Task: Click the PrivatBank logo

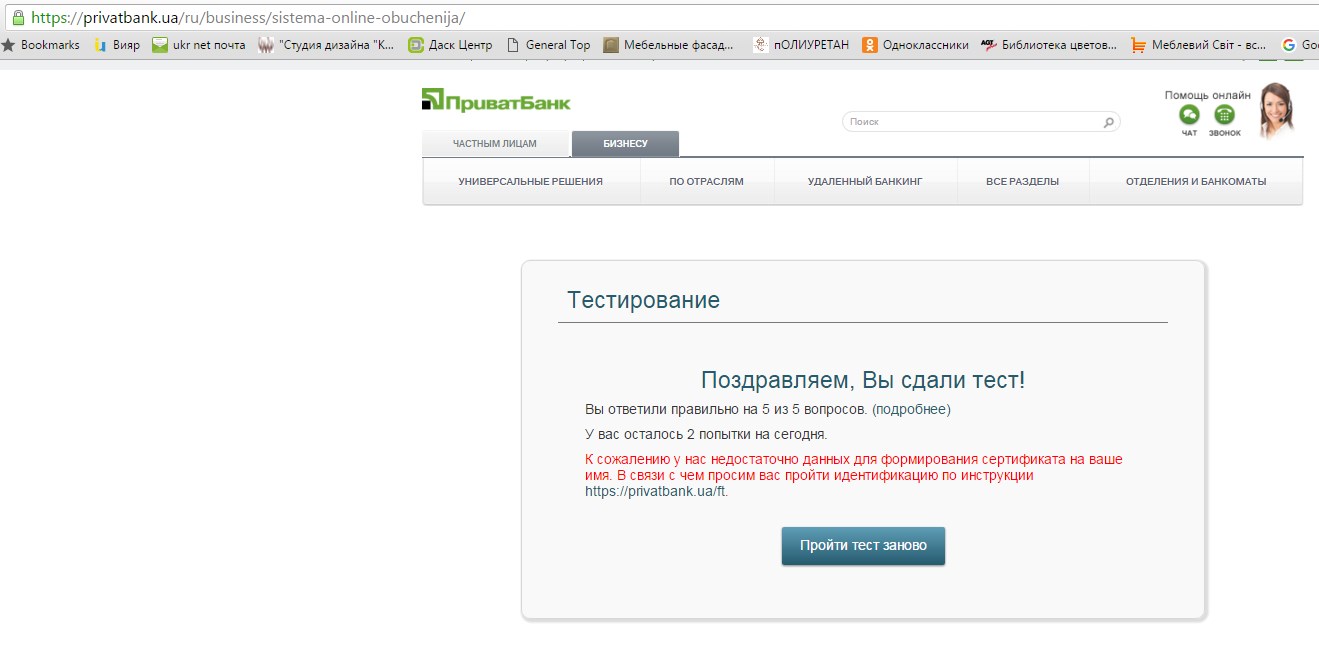Action: tap(496, 100)
